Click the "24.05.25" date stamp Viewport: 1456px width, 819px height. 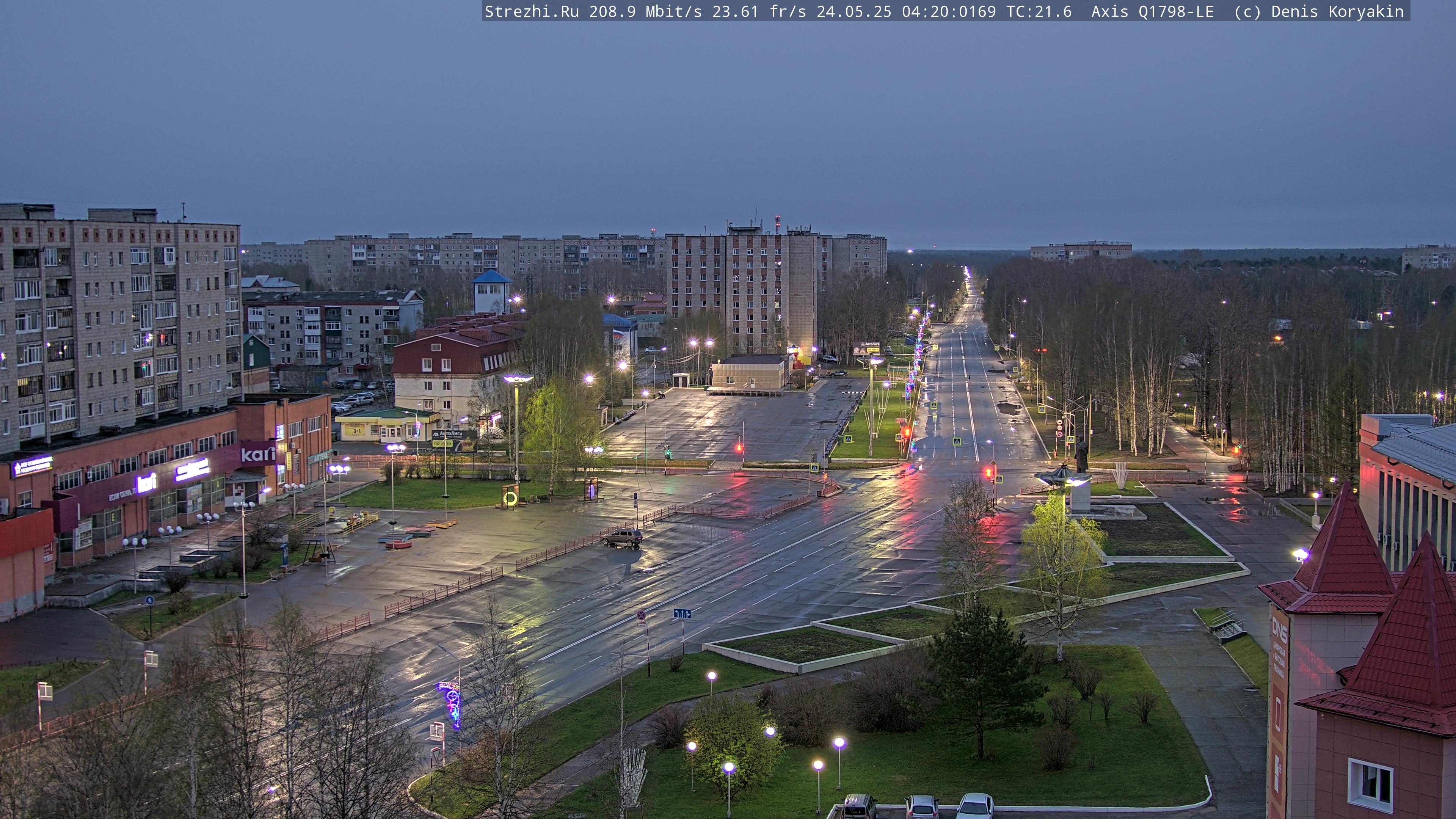click(854, 11)
